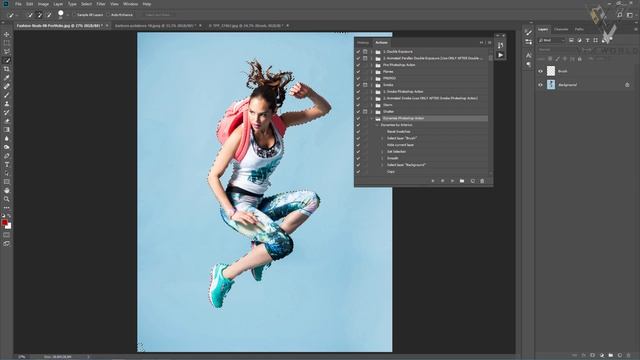Click Add to selection mode icon
This screenshot has height=360, width=640.
pos(40,15)
